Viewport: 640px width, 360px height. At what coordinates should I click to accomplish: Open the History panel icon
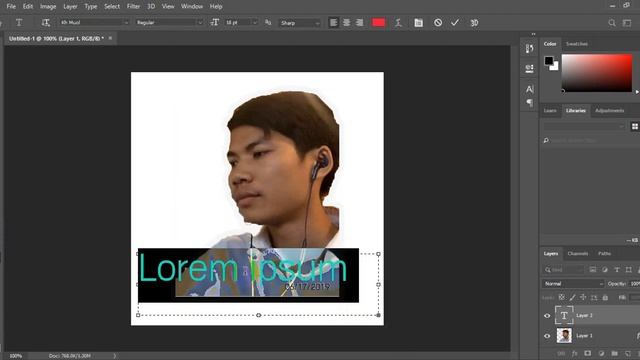click(x=529, y=49)
